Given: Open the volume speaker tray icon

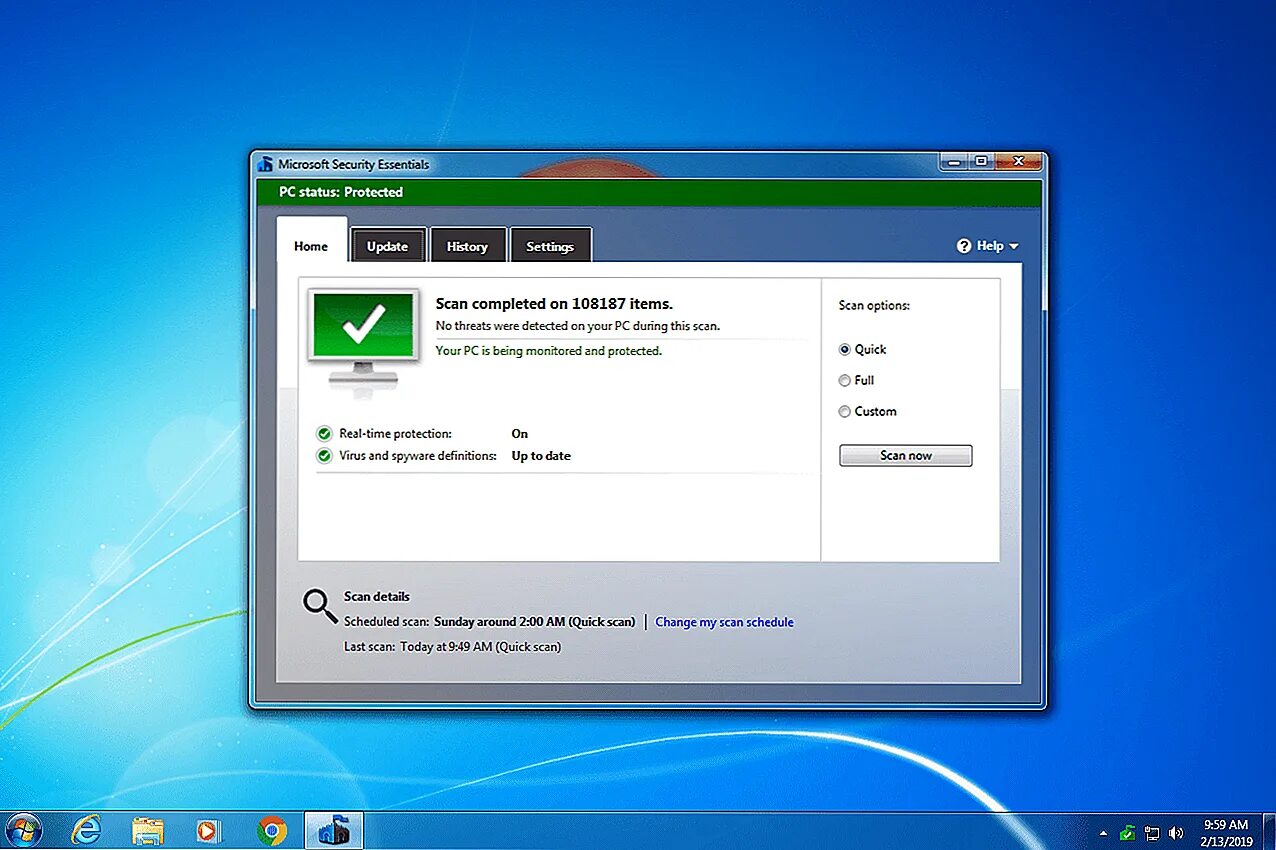Looking at the screenshot, I should tap(1176, 832).
